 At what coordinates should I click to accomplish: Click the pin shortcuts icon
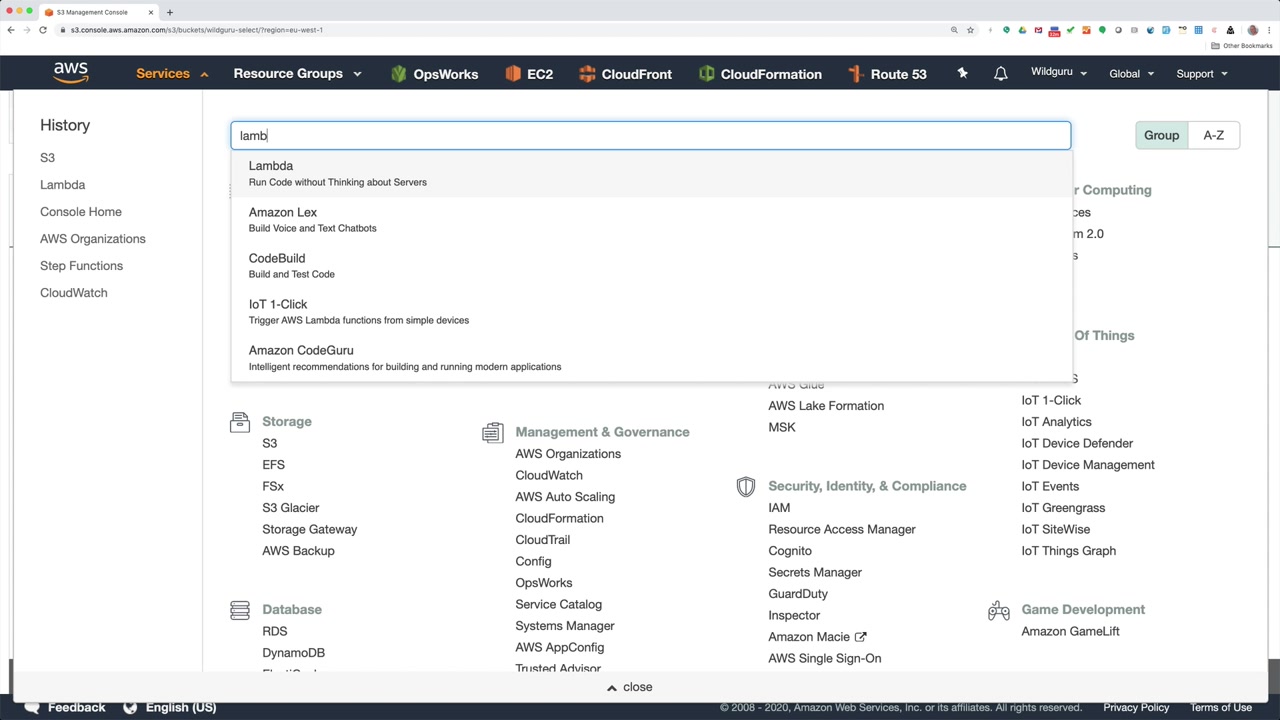962,73
